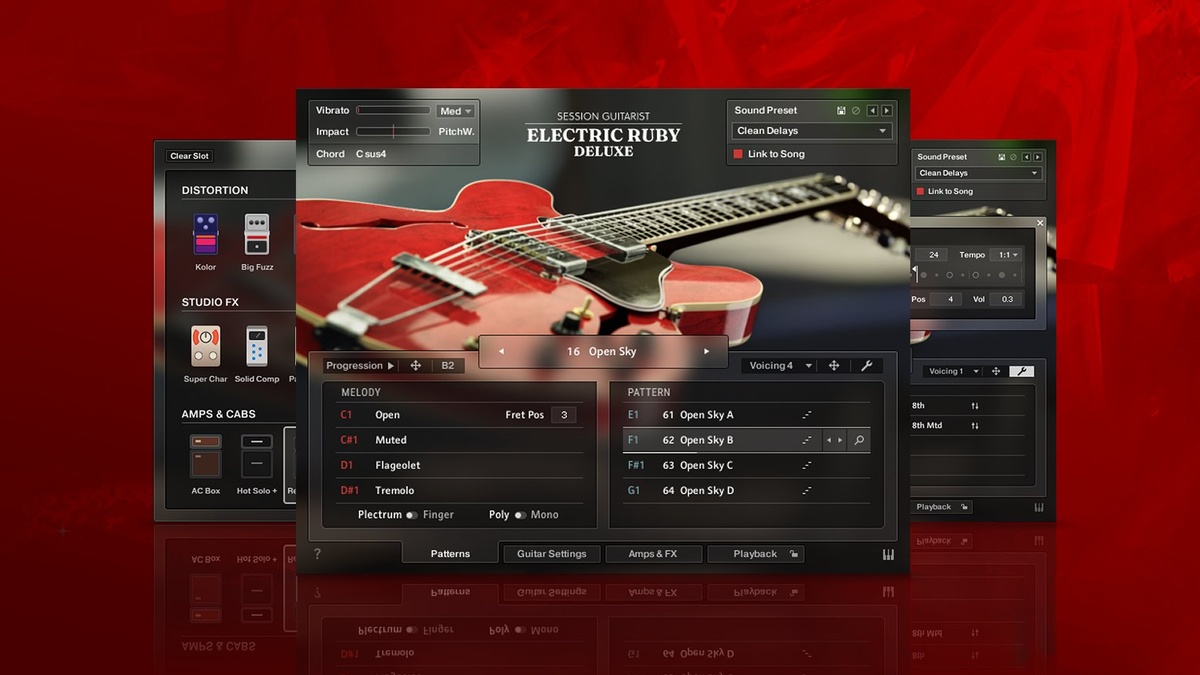
Task: Choose the Solid Comp pedal
Action: [x=257, y=346]
